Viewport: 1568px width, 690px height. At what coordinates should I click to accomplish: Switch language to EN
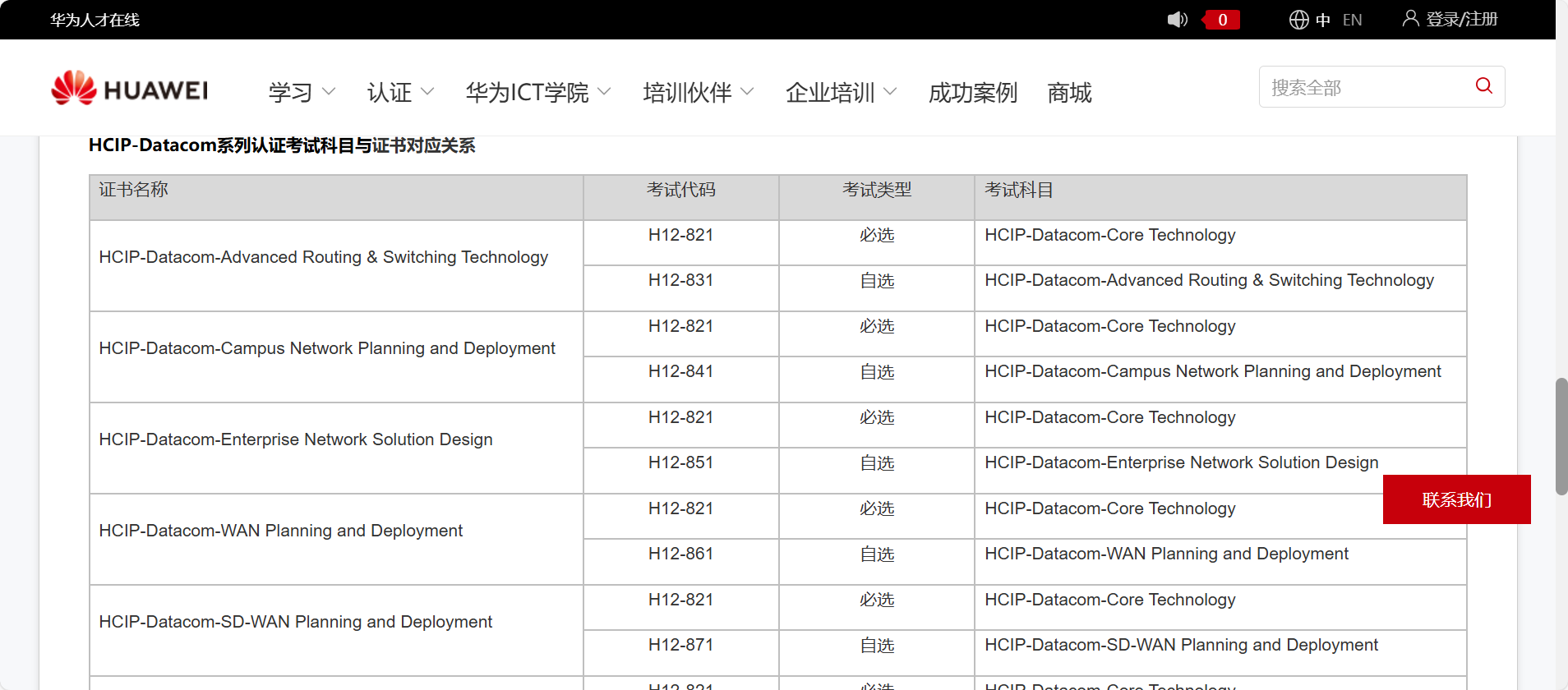1352,20
